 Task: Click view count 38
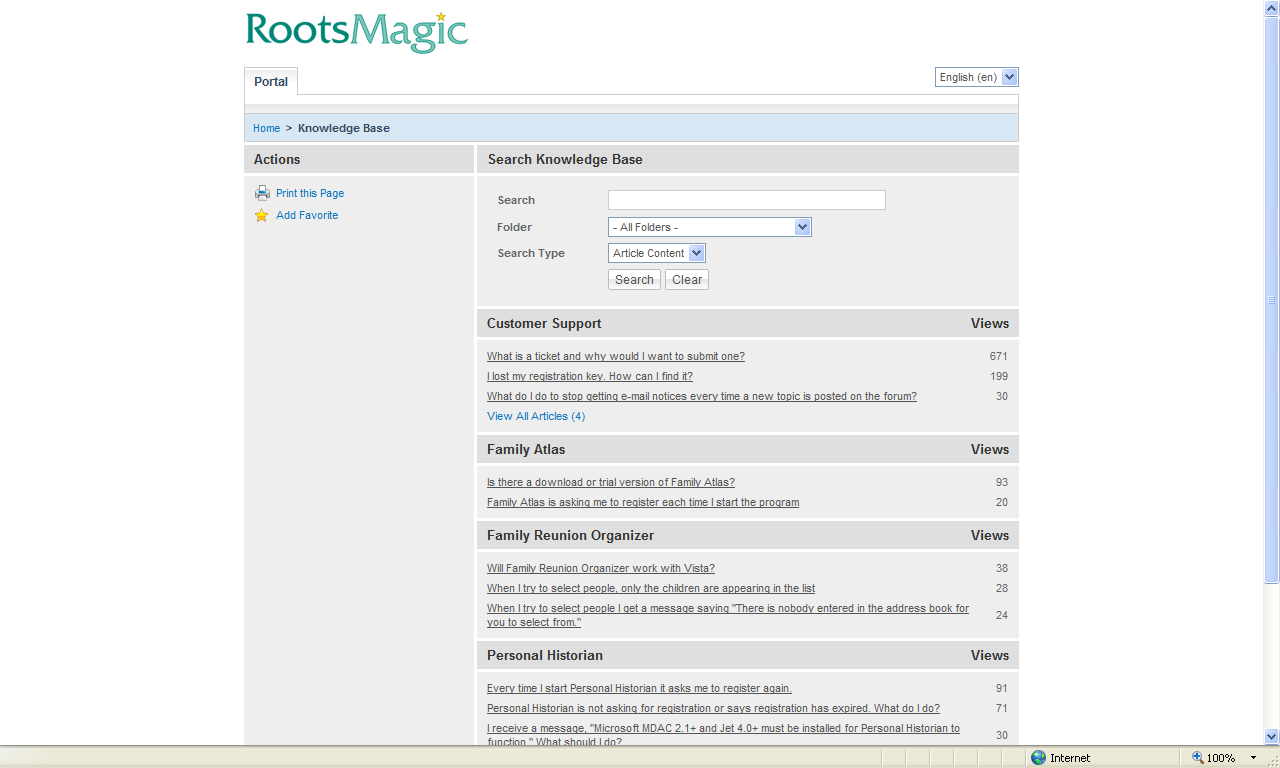pyautogui.click(x=1001, y=568)
